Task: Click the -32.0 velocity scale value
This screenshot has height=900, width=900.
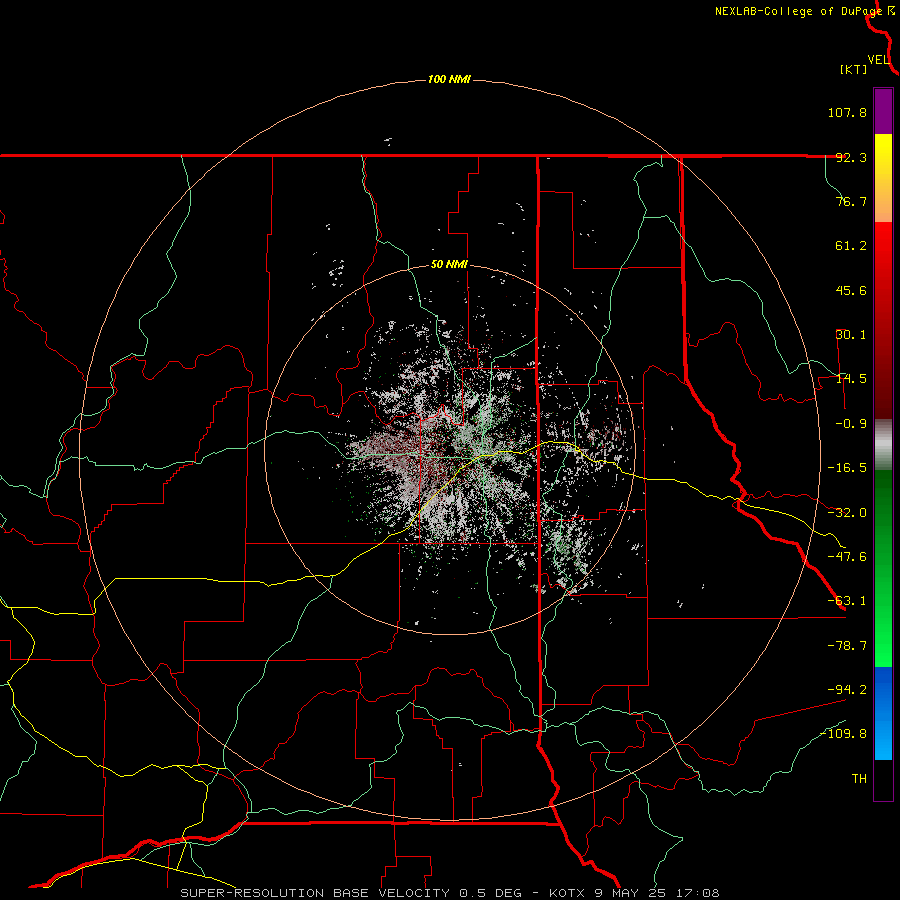Action: [847, 513]
